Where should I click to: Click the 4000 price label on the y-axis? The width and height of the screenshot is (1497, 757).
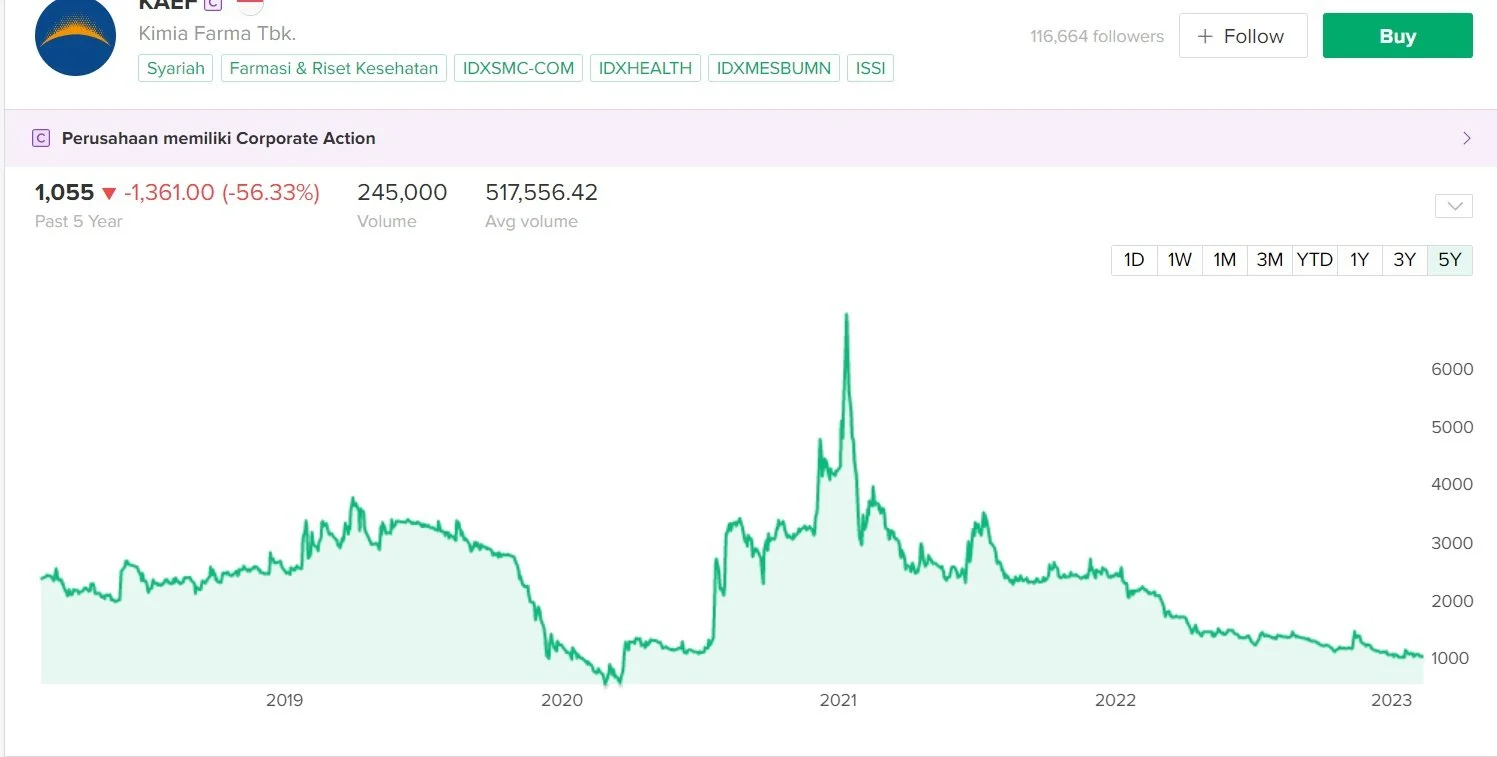1452,484
